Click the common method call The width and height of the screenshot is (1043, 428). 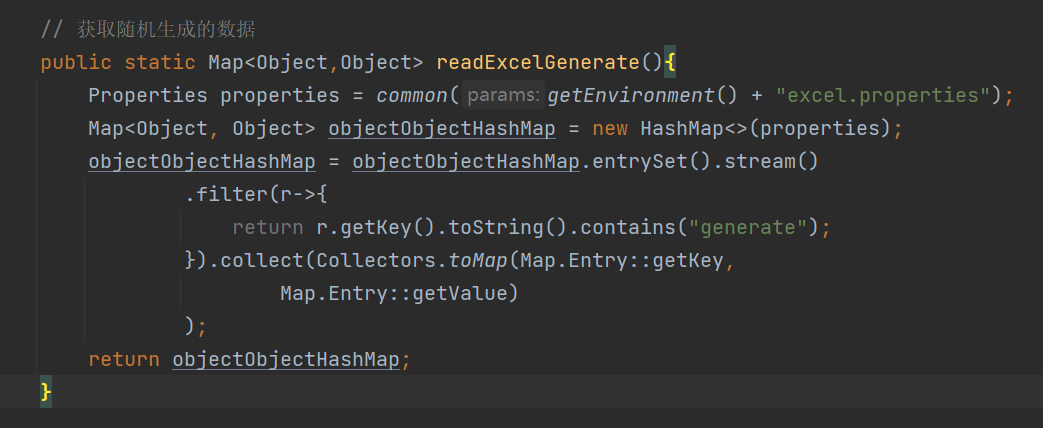coord(412,95)
